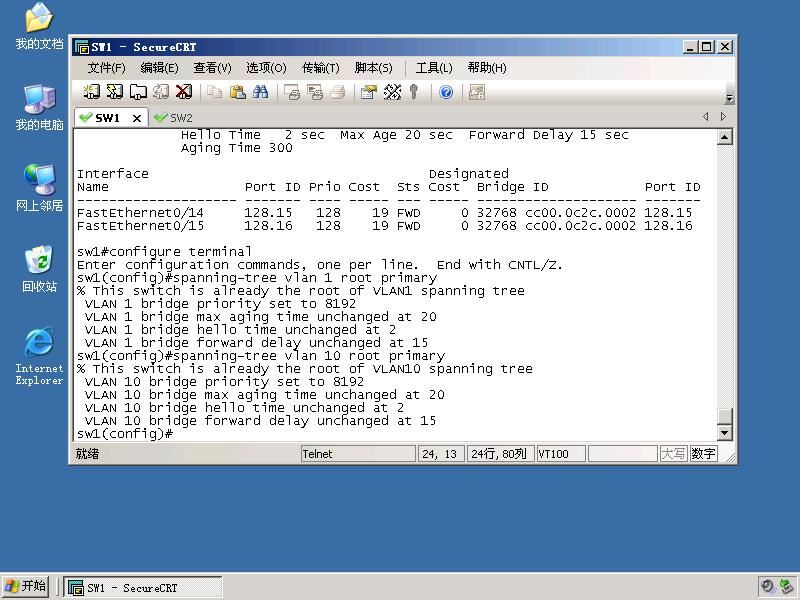Open the 脚本(S) menu

(373, 68)
